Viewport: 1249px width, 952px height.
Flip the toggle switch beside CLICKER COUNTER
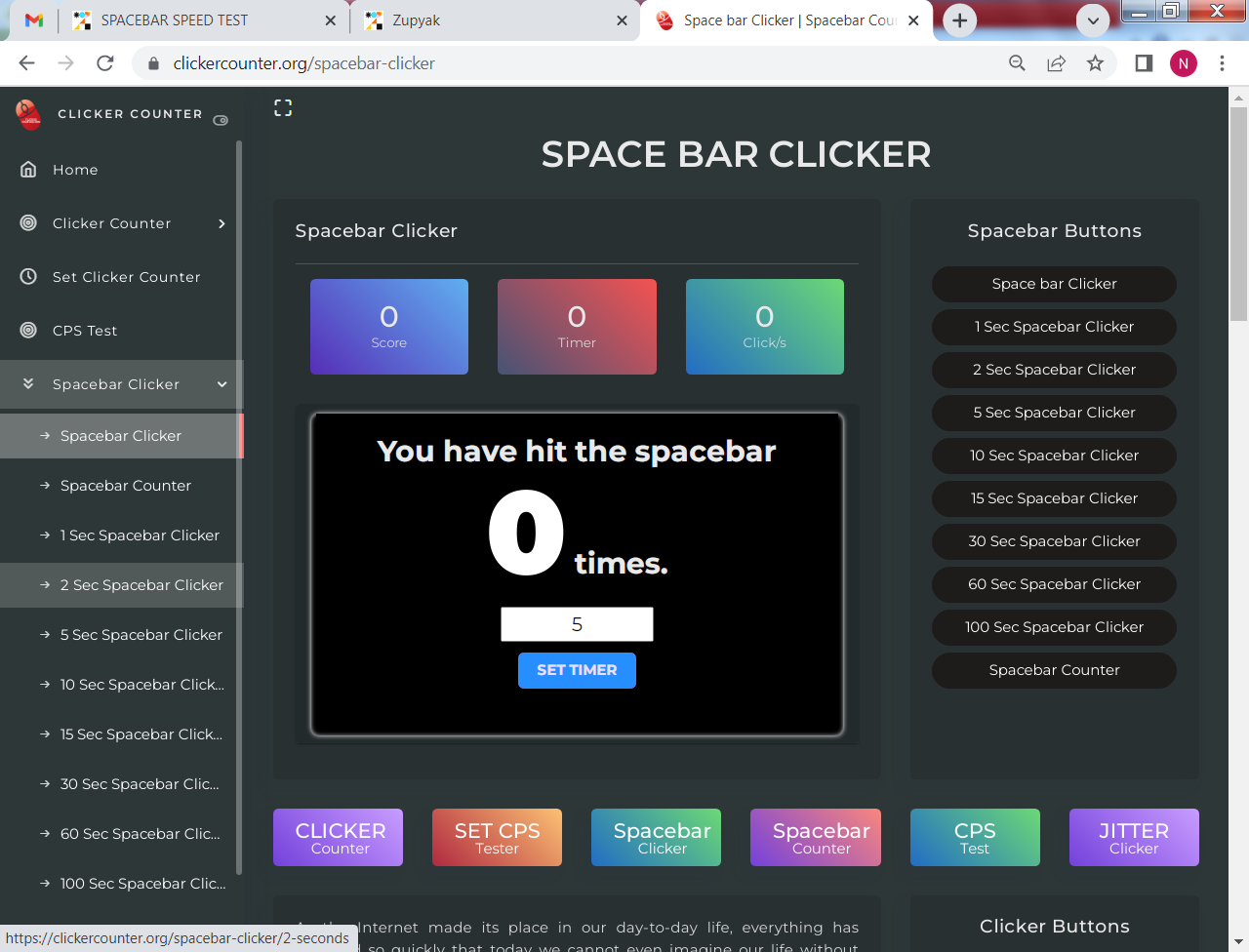[x=220, y=120]
